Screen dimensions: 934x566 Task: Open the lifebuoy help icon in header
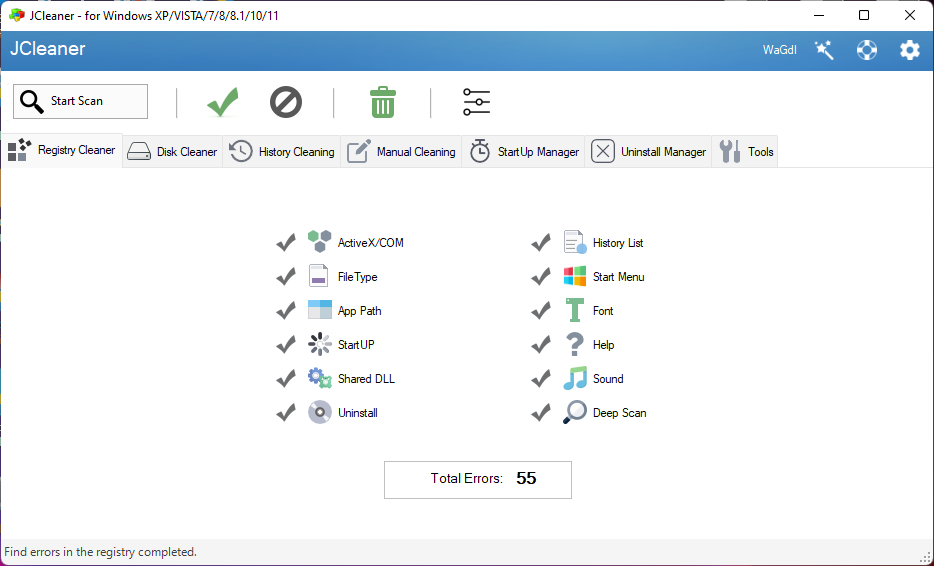pyautogui.click(x=867, y=50)
